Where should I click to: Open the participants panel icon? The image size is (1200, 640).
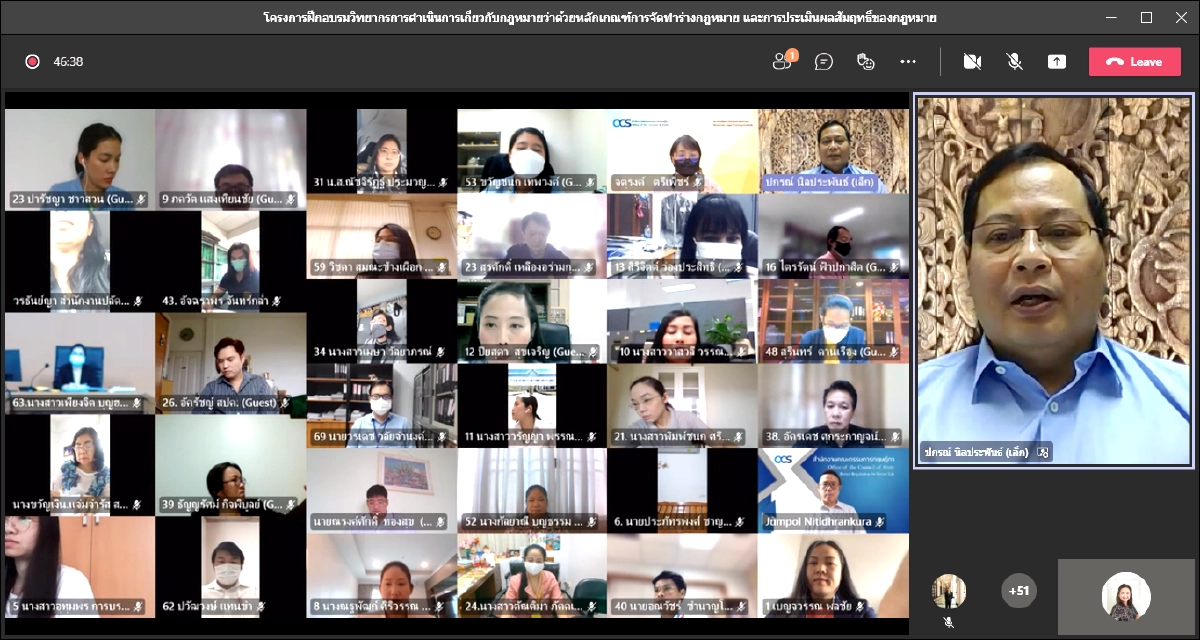782,61
